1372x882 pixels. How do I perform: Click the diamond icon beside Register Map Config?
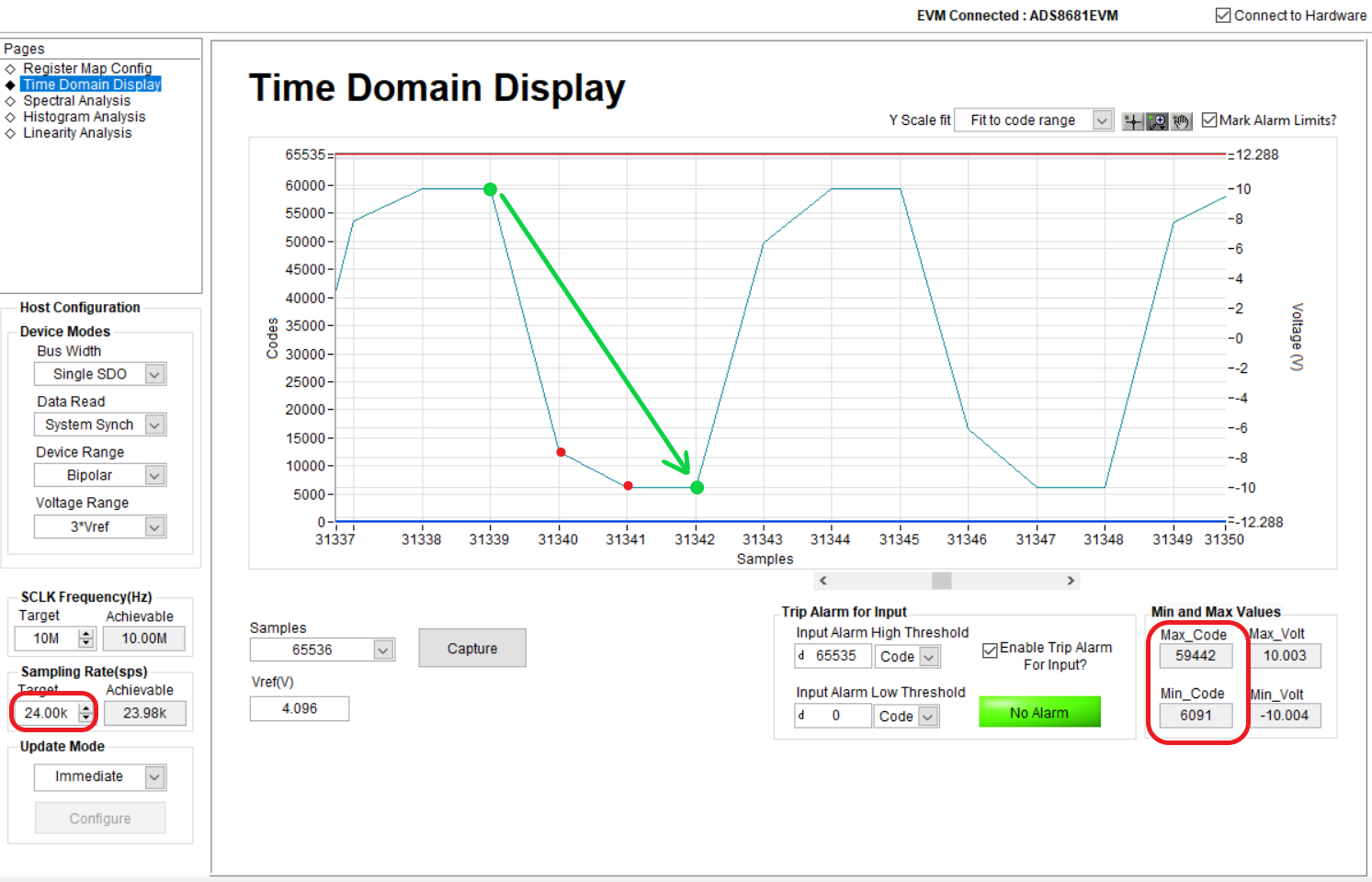[x=12, y=67]
